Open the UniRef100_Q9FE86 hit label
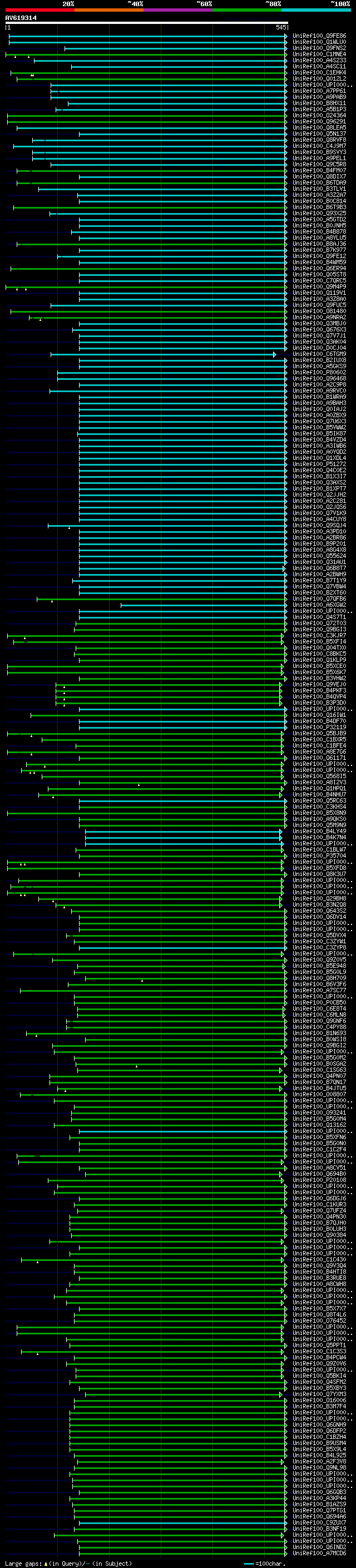This screenshot has width=356, height=1568. pos(319,36)
